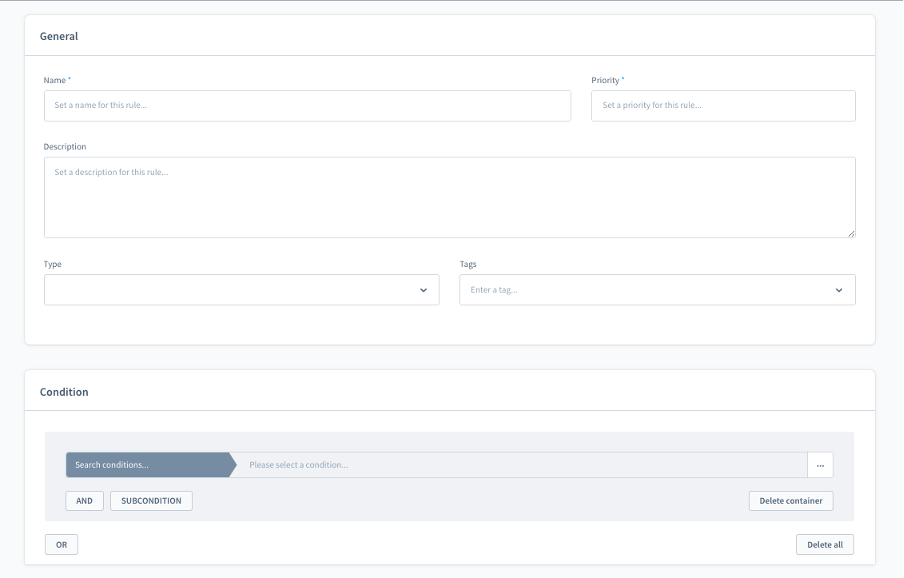This screenshot has width=904, height=578.
Task: Click the Delete container button
Action: (790, 501)
